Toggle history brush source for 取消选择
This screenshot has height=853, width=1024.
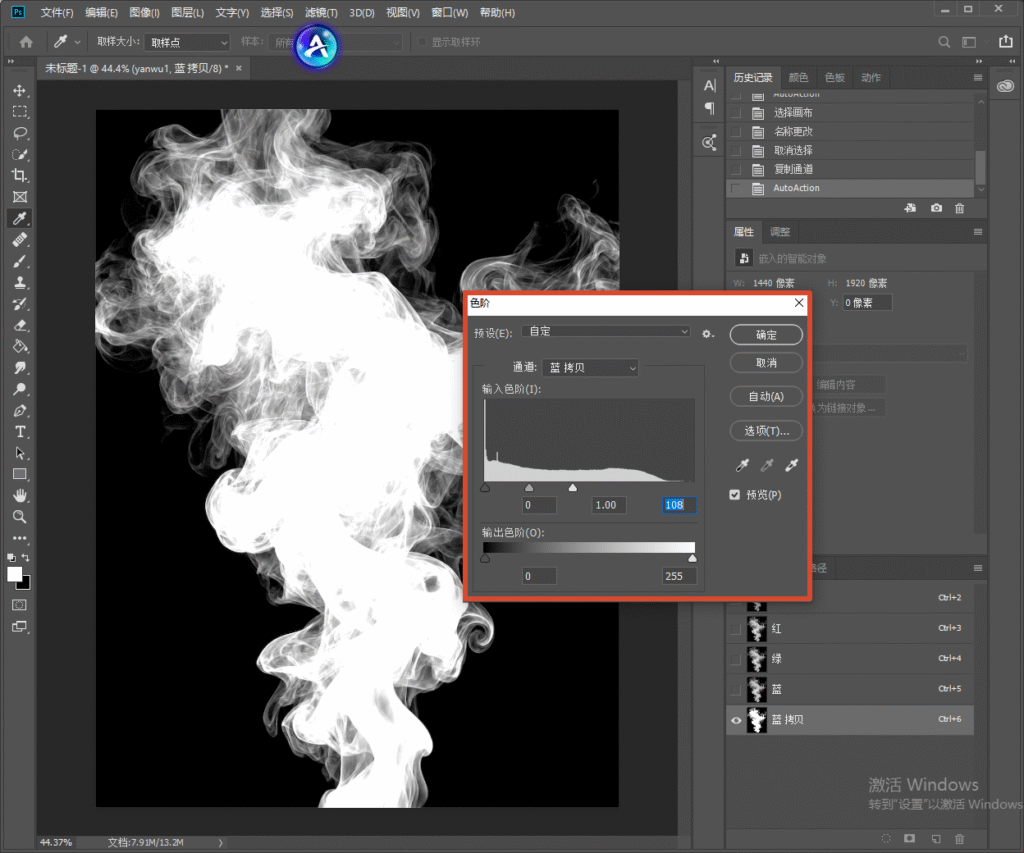(x=736, y=151)
